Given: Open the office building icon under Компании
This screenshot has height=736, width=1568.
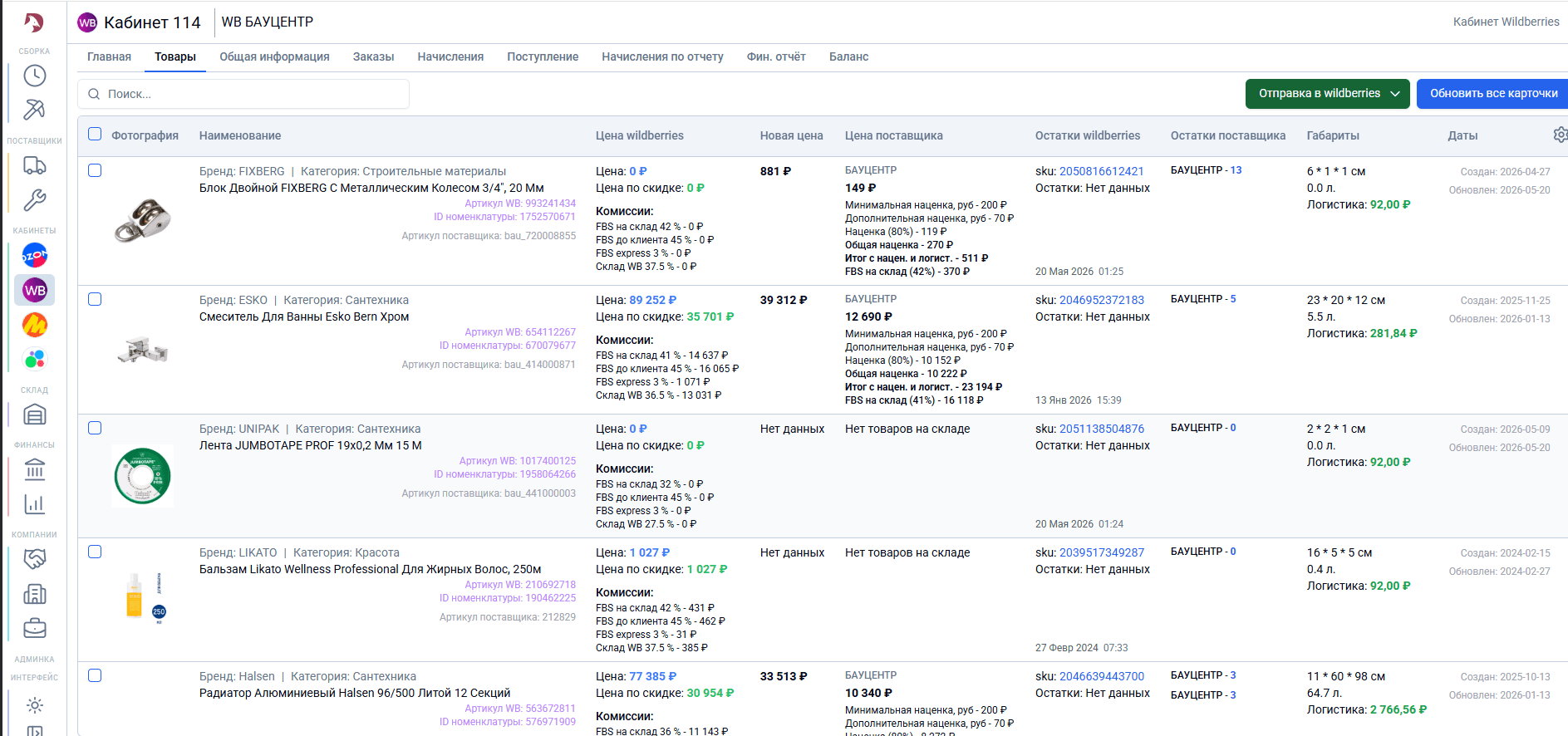Looking at the screenshot, I should [x=35, y=594].
